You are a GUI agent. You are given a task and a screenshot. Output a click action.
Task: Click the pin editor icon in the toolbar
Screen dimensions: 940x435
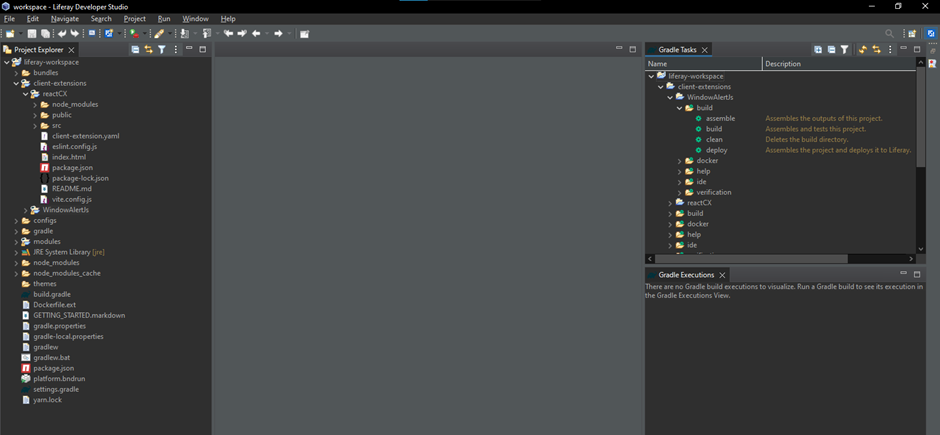(305, 34)
